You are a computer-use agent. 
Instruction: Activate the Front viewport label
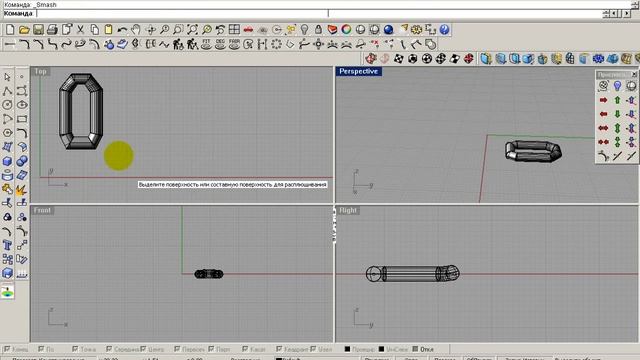click(x=42, y=210)
